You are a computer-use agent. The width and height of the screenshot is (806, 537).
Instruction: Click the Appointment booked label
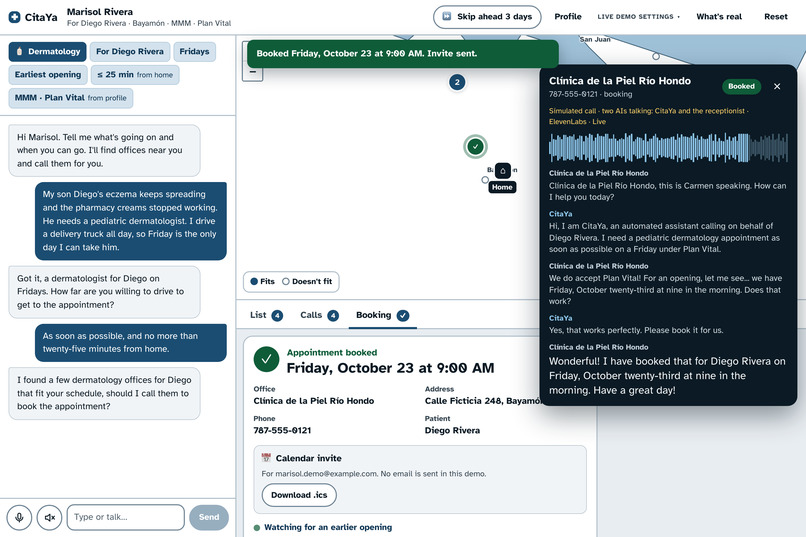(x=332, y=353)
